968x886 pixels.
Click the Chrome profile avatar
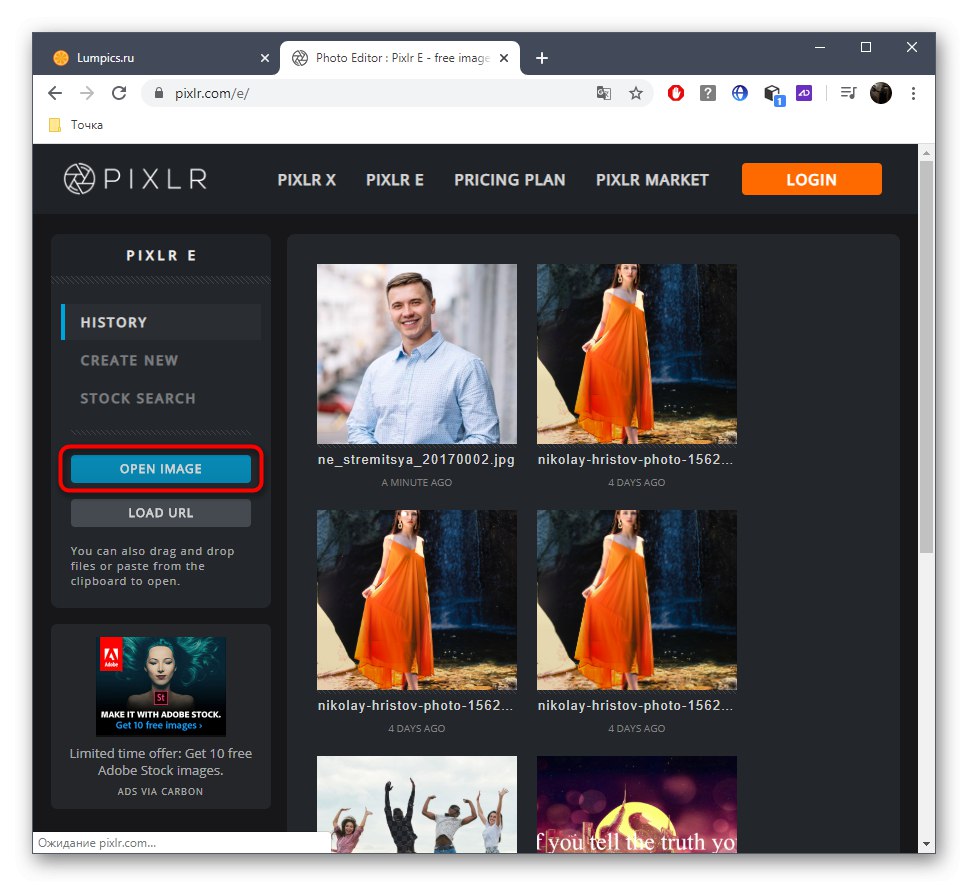click(x=881, y=93)
